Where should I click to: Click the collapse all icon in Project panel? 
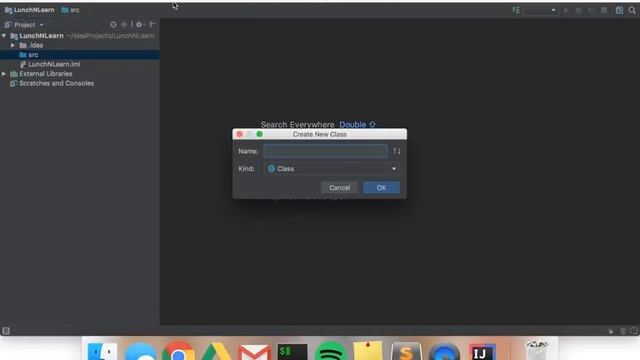[124, 24]
